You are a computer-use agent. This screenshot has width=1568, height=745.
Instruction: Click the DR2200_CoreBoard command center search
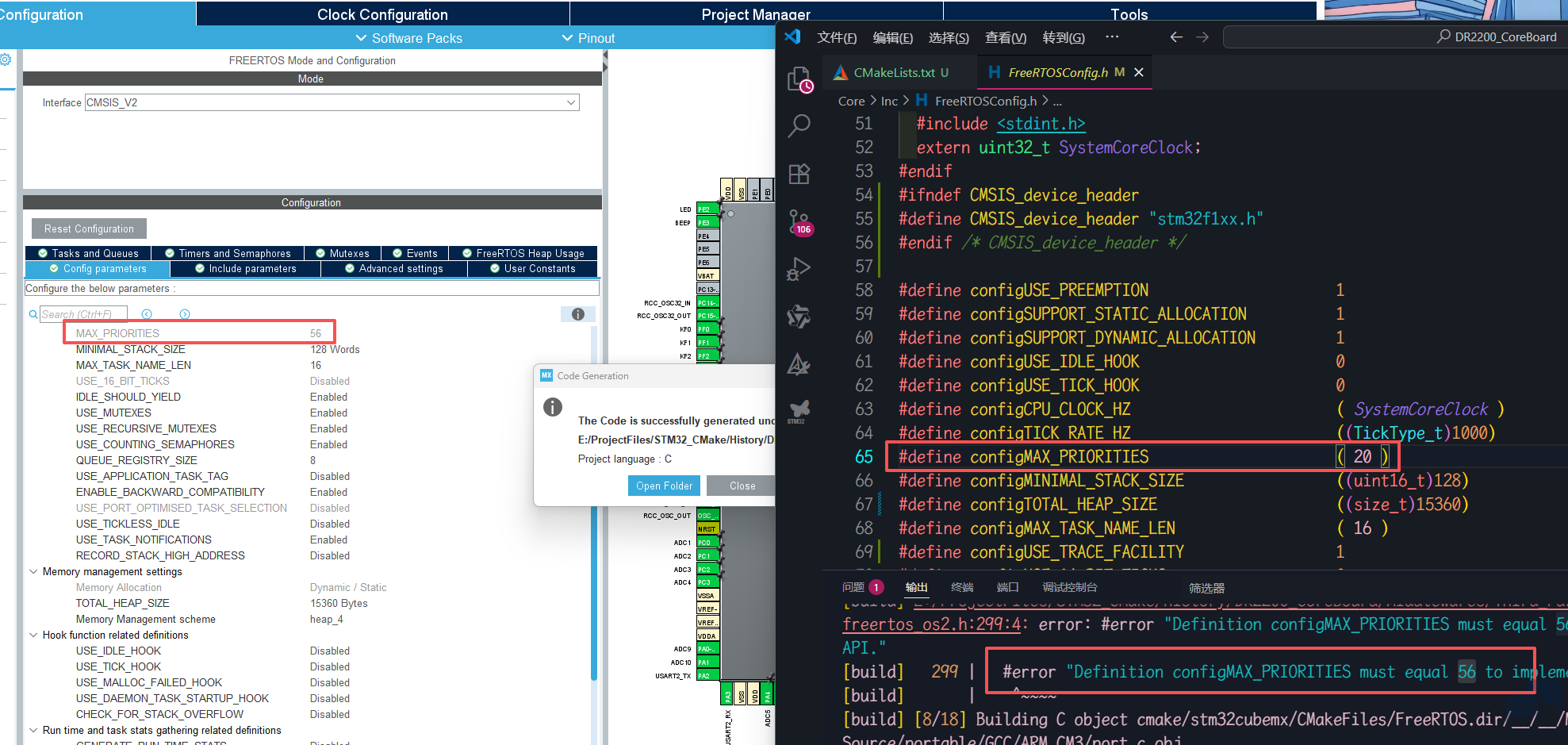(1396, 36)
